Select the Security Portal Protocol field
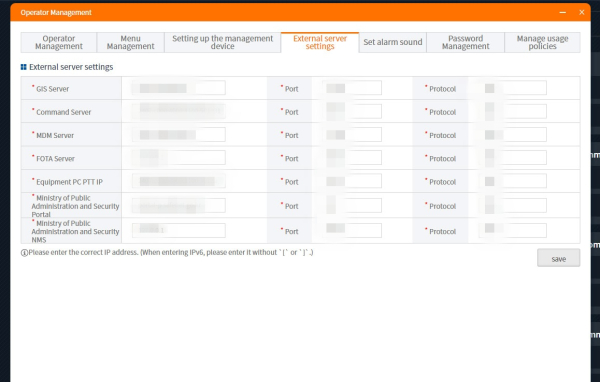This screenshot has width=600, height=382. 513,206
